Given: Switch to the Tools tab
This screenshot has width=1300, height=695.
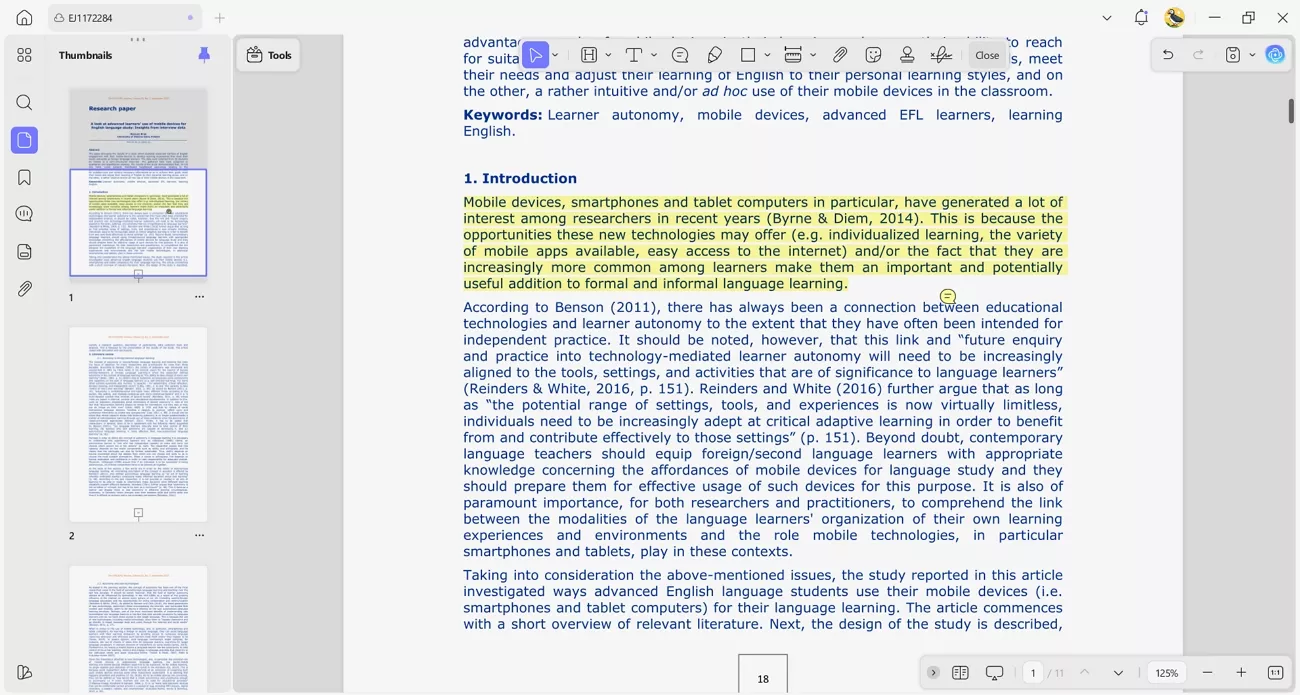Looking at the screenshot, I should point(268,55).
